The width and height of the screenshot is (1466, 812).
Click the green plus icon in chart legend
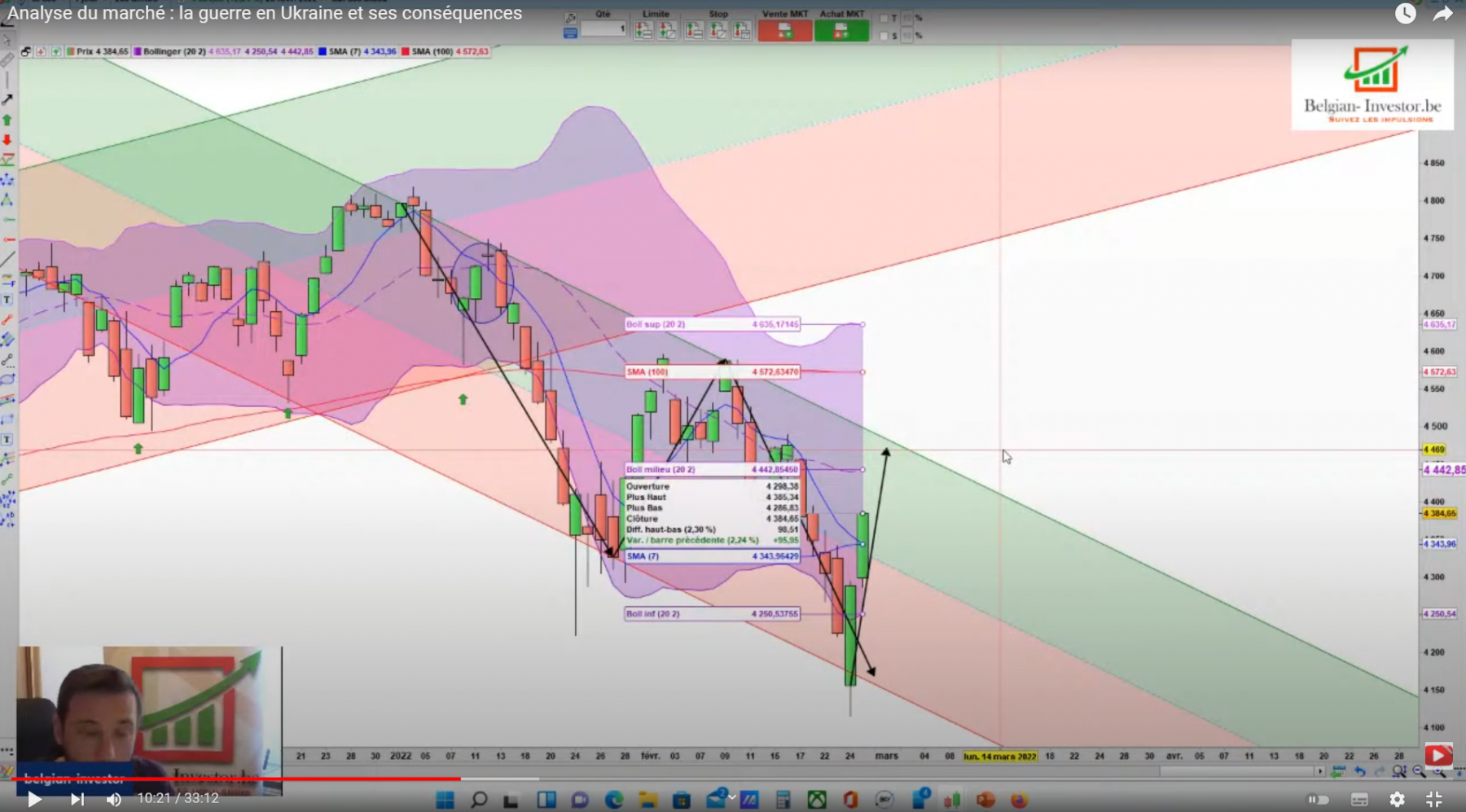click(56, 51)
